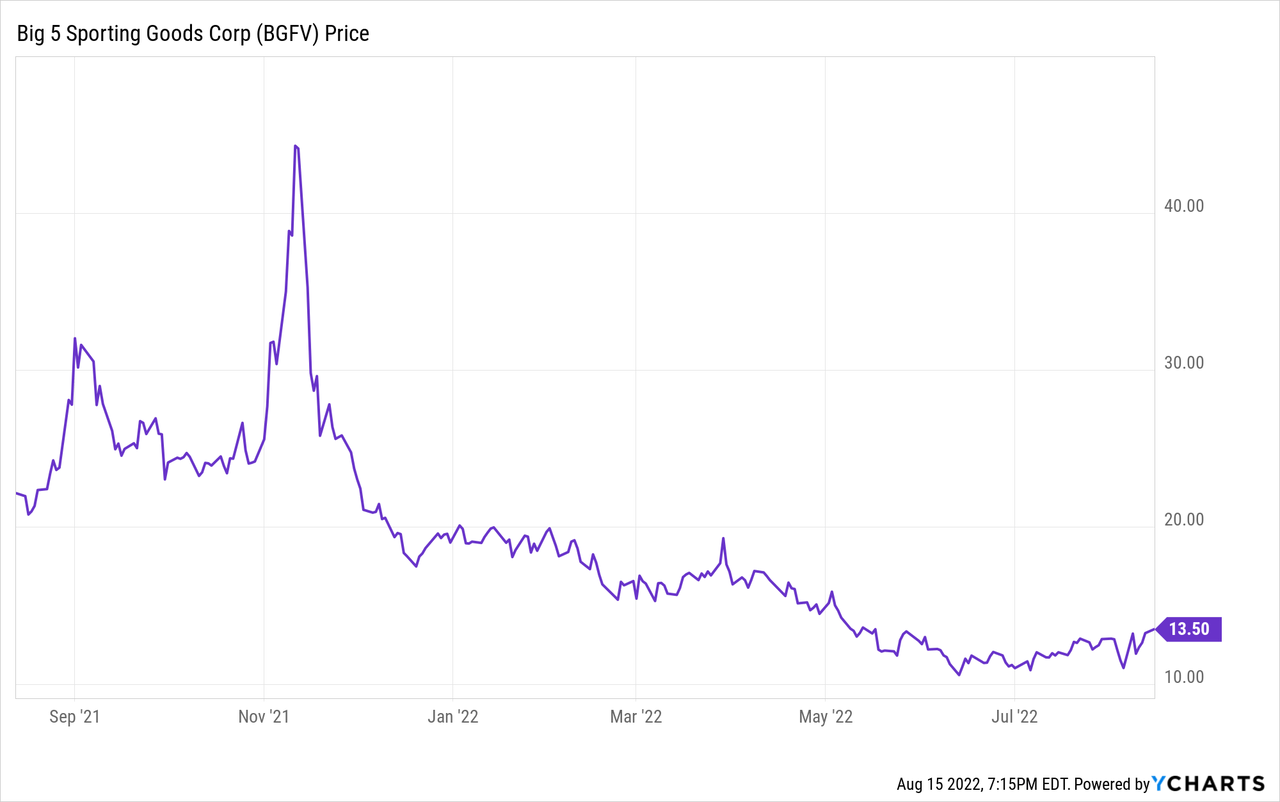Viewport: 1280px width, 802px height.
Task: Click the Sep '21 x-axis label
Action: tap(75, 717)
